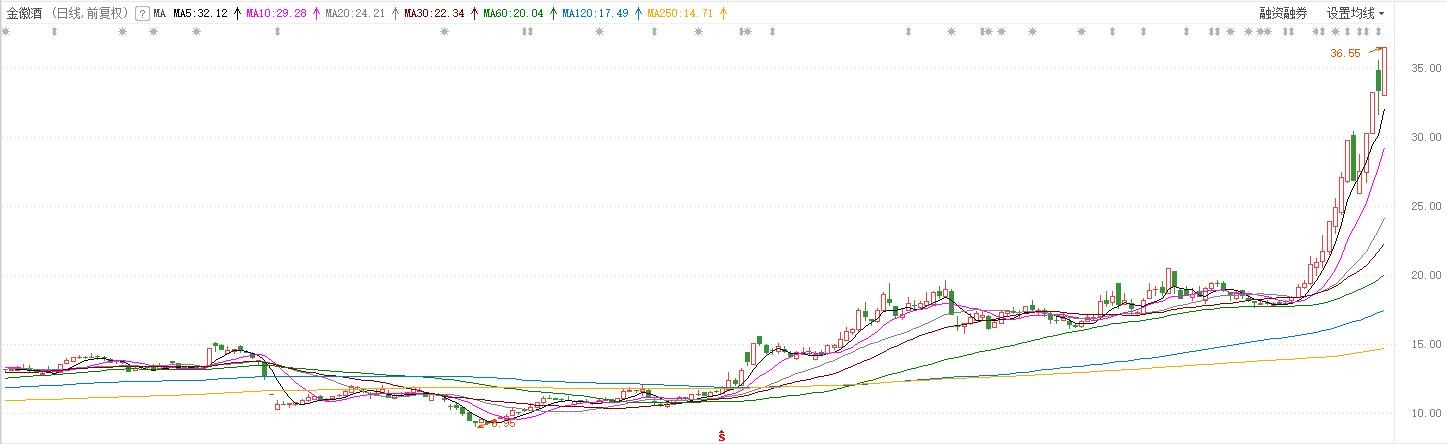Image resolution: width=1447 pixels, height=444 pixels.
Task: Click the 金徽酒 stock name title
Action: click(24, 14)
